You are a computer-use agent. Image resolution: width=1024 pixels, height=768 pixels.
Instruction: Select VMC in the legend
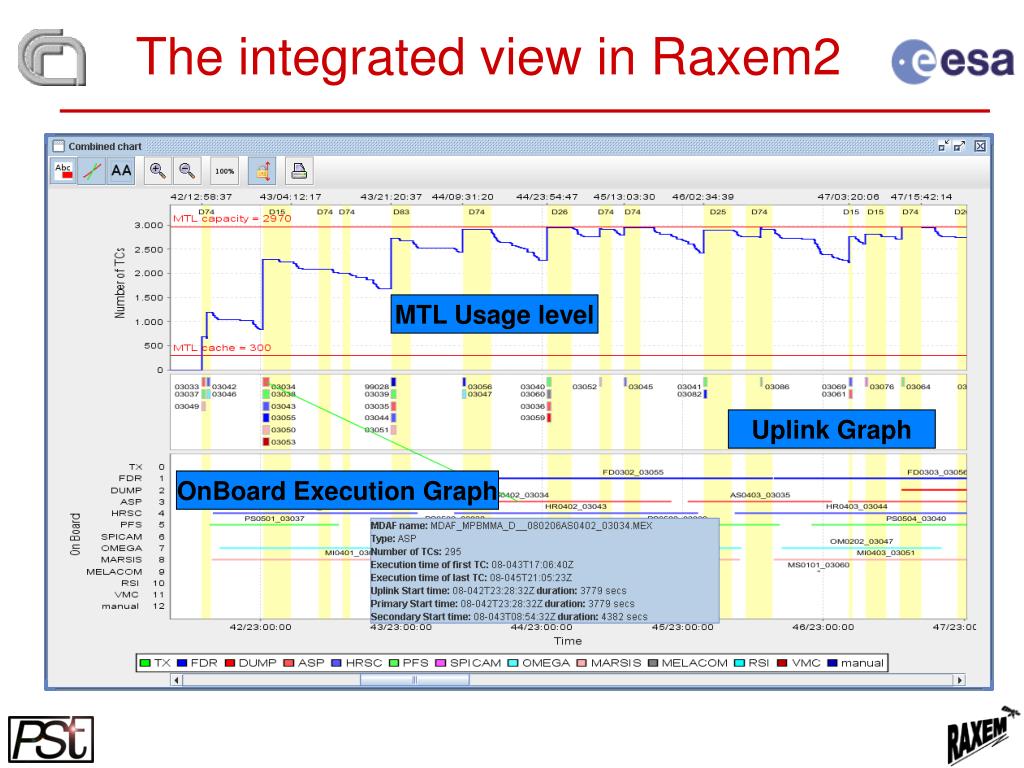click(799, 663)
